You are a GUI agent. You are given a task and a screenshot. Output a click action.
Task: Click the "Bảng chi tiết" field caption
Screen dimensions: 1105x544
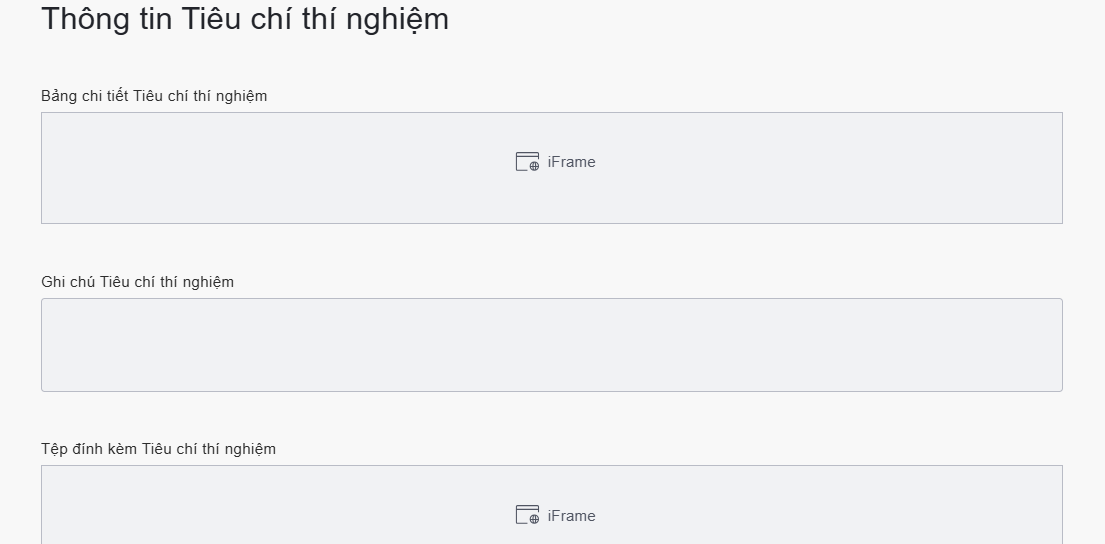tap(85, 96)
